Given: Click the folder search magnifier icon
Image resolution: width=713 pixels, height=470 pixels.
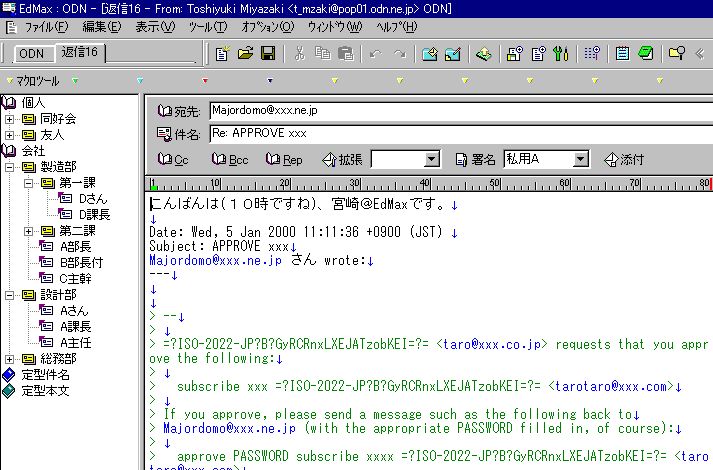Looking at the screenshot, I should (x=677, y=54).
